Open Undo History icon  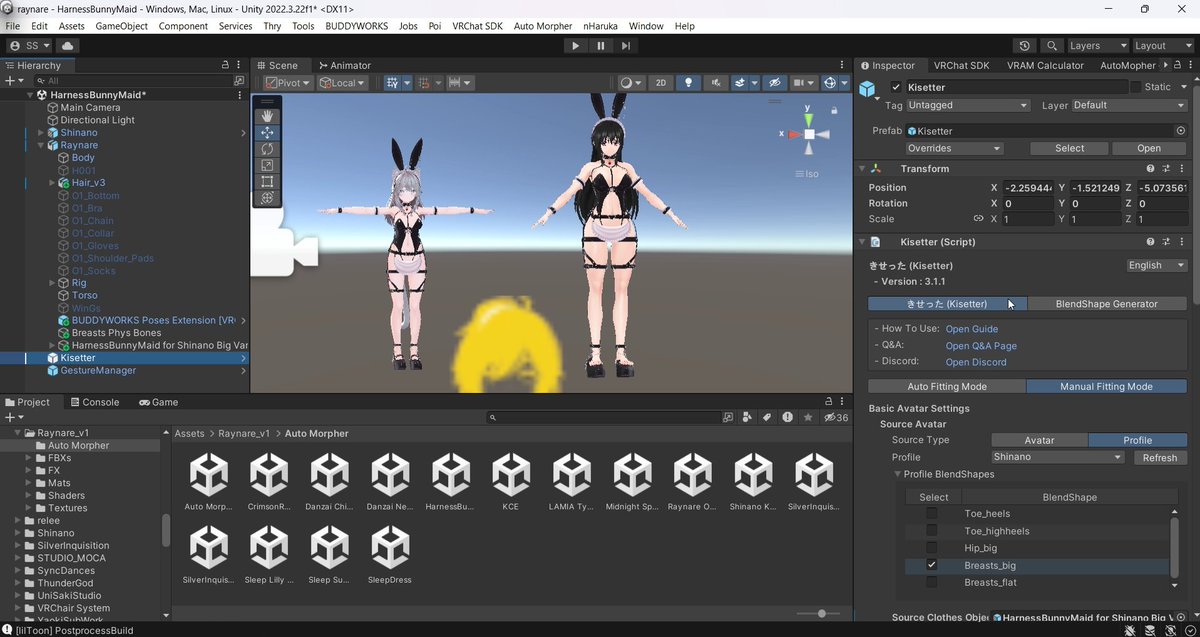click(x=1025, y=45)
